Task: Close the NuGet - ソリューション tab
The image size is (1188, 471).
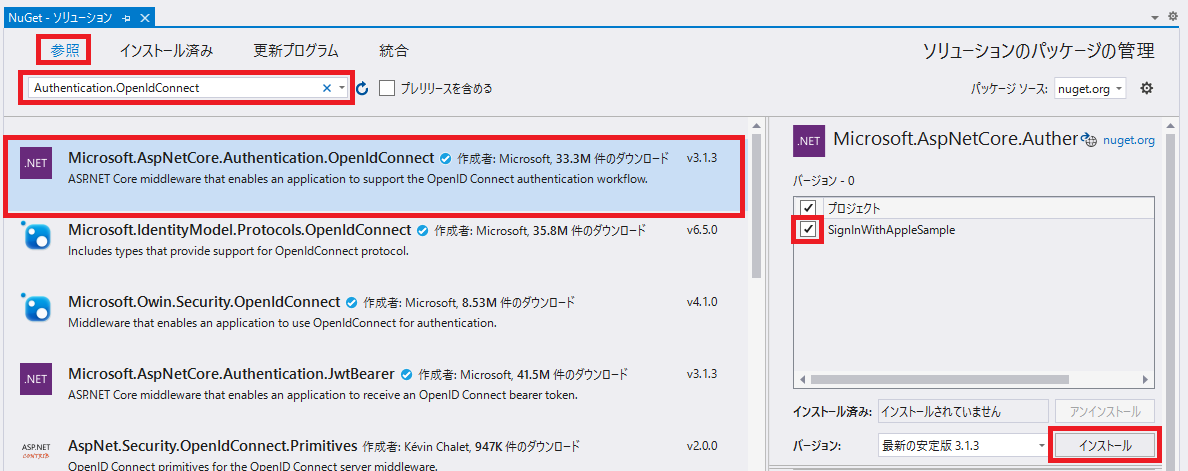Action: 145,17
